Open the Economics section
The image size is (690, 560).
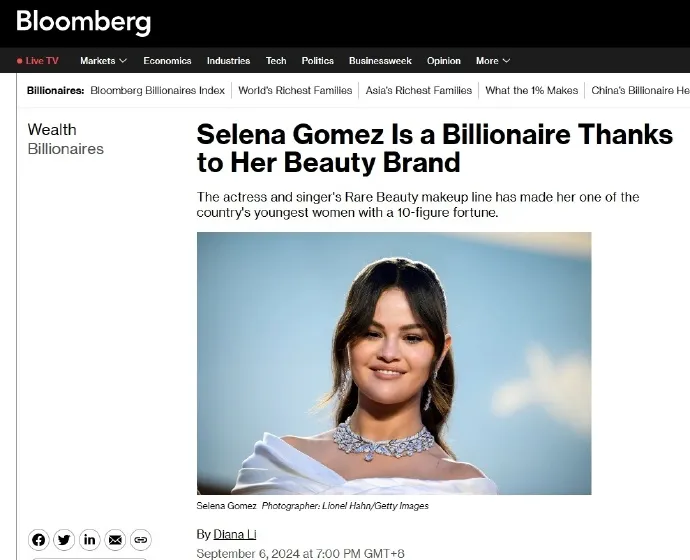167,61
